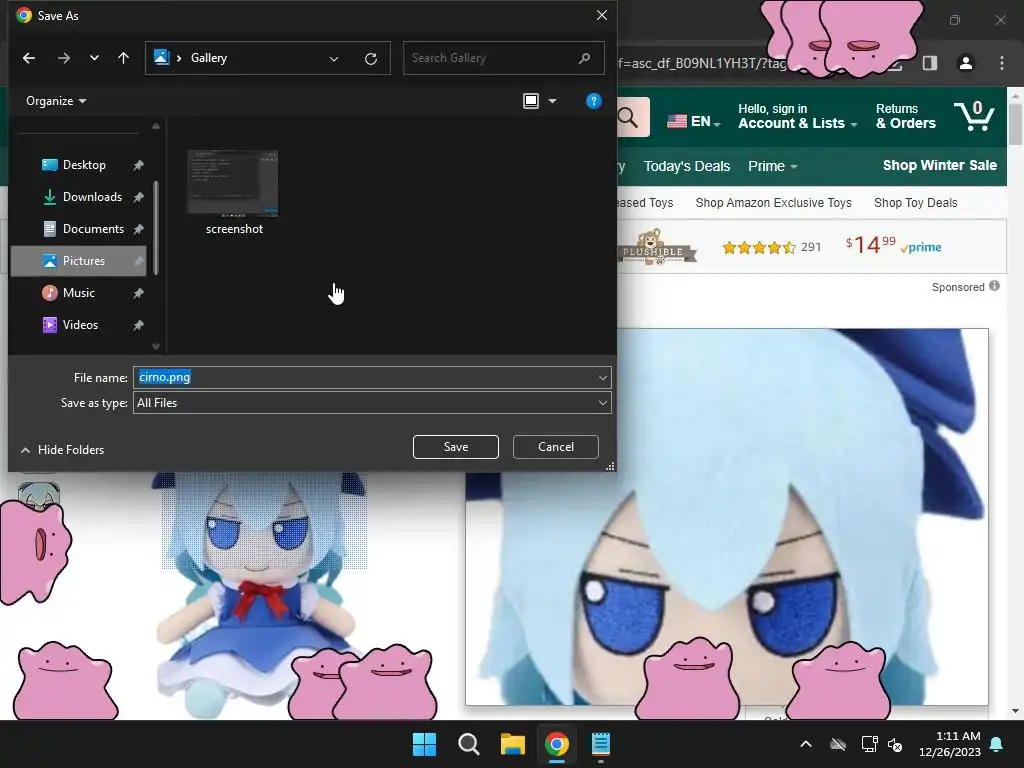The height and width of the screenshot is (768, 1024).
Task: Open Amazon language EN dropdown
Action: (x=694, y=121)
